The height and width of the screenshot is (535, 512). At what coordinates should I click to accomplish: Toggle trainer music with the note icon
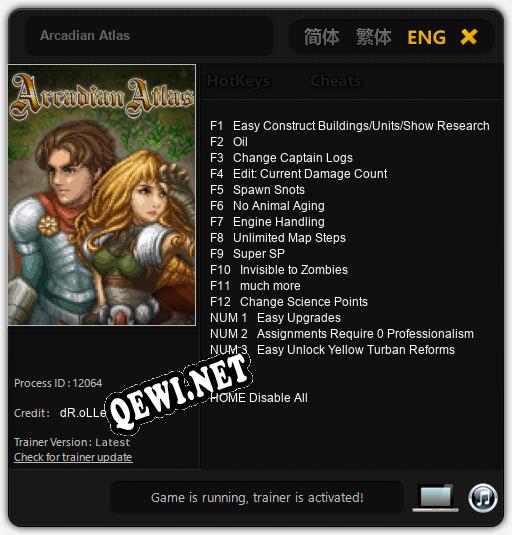482,498
